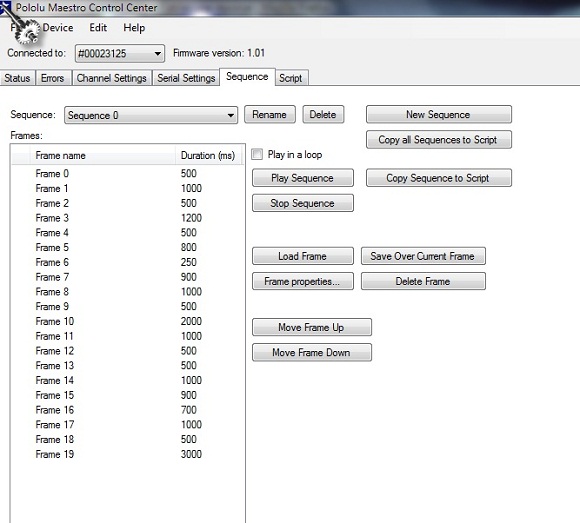
Task: Open Frame properties dialog
Action: [303, 281]
